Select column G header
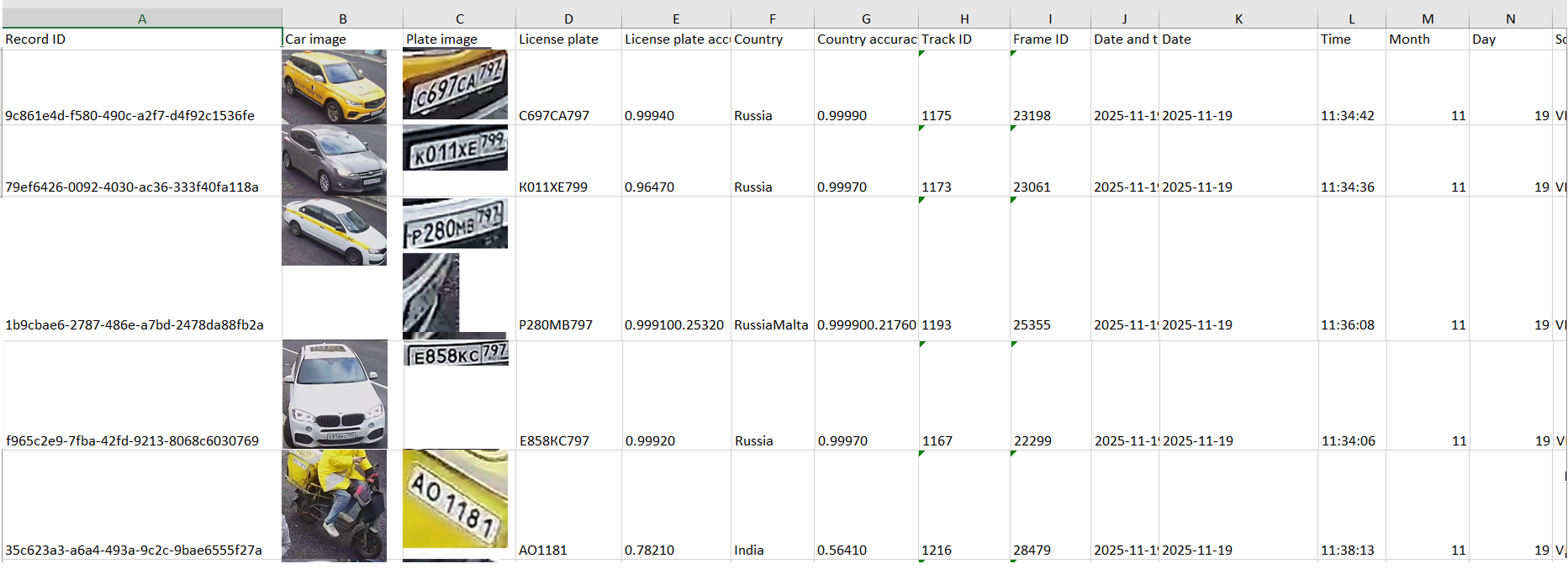1568x569 pixels. (866, 18)
